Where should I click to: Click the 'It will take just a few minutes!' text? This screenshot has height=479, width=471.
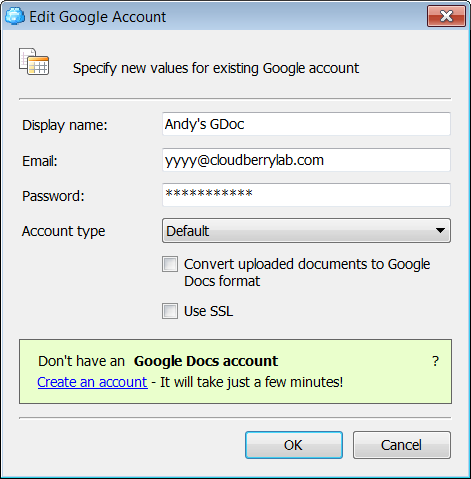pyautogui.click(x=252, y=382)
